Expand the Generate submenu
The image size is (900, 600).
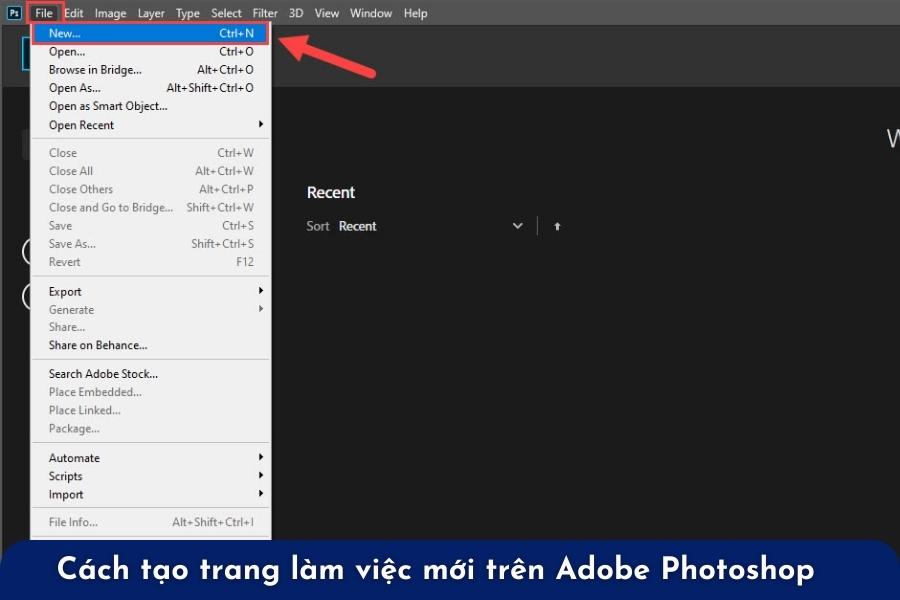pos(71,309)
